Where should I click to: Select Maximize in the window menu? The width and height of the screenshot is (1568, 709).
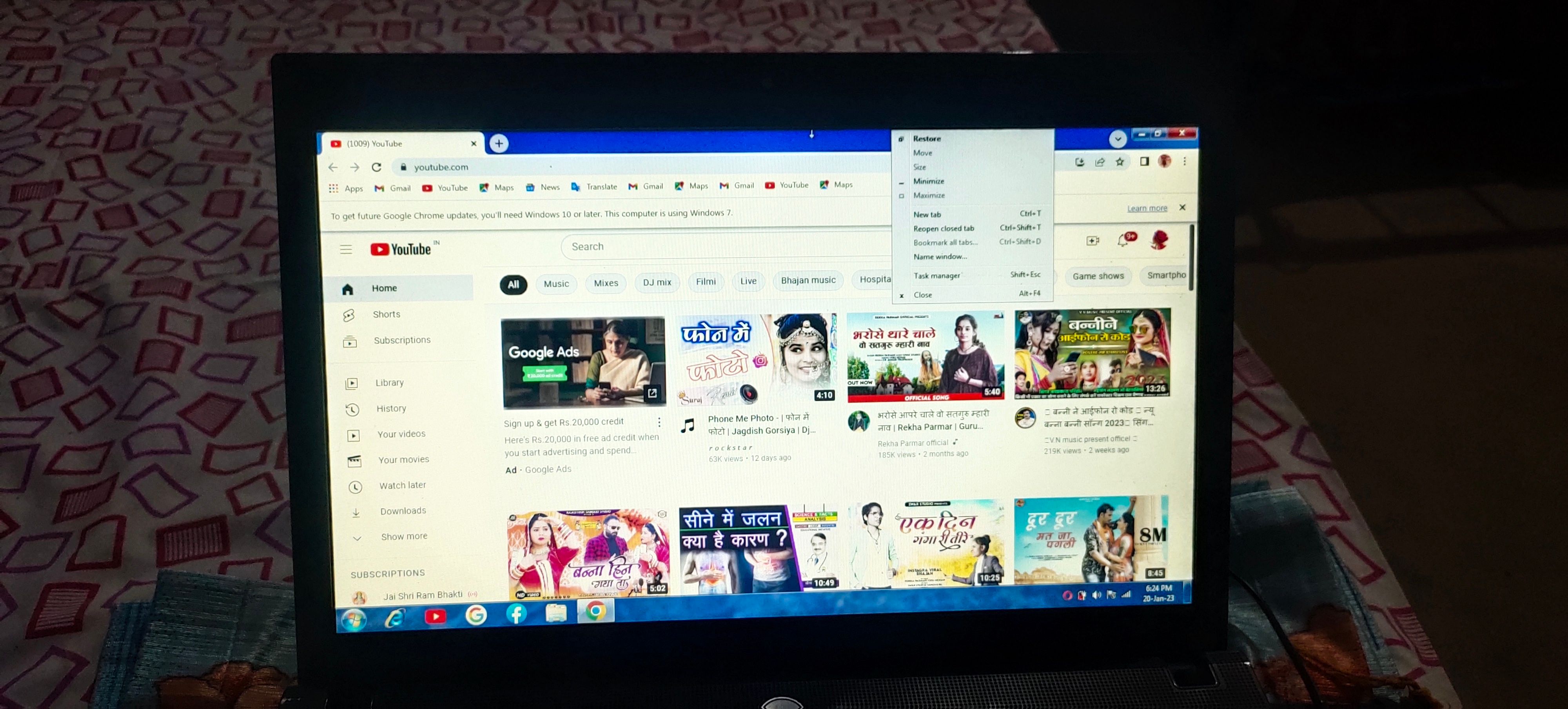click(x=973, y=196)
